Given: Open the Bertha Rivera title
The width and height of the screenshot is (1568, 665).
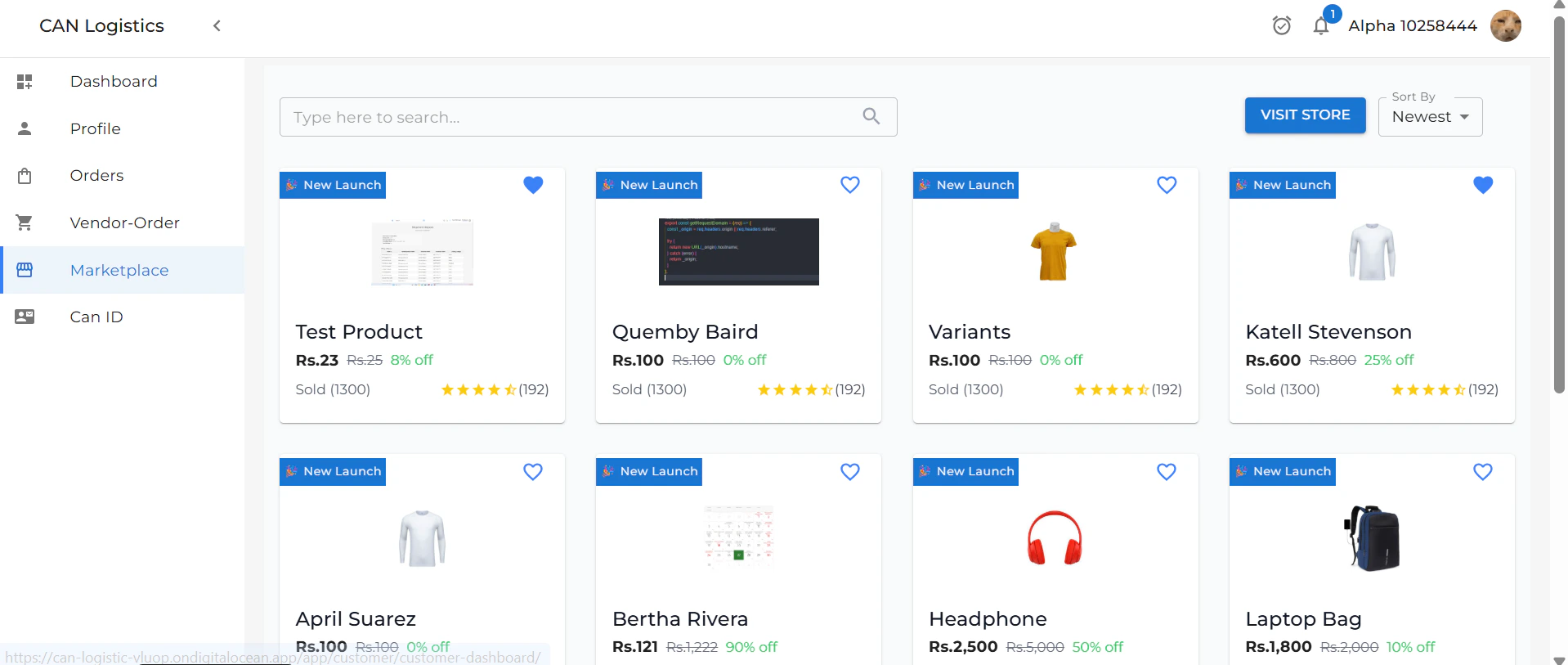Looking at the screenshot, I should point(680,619).
